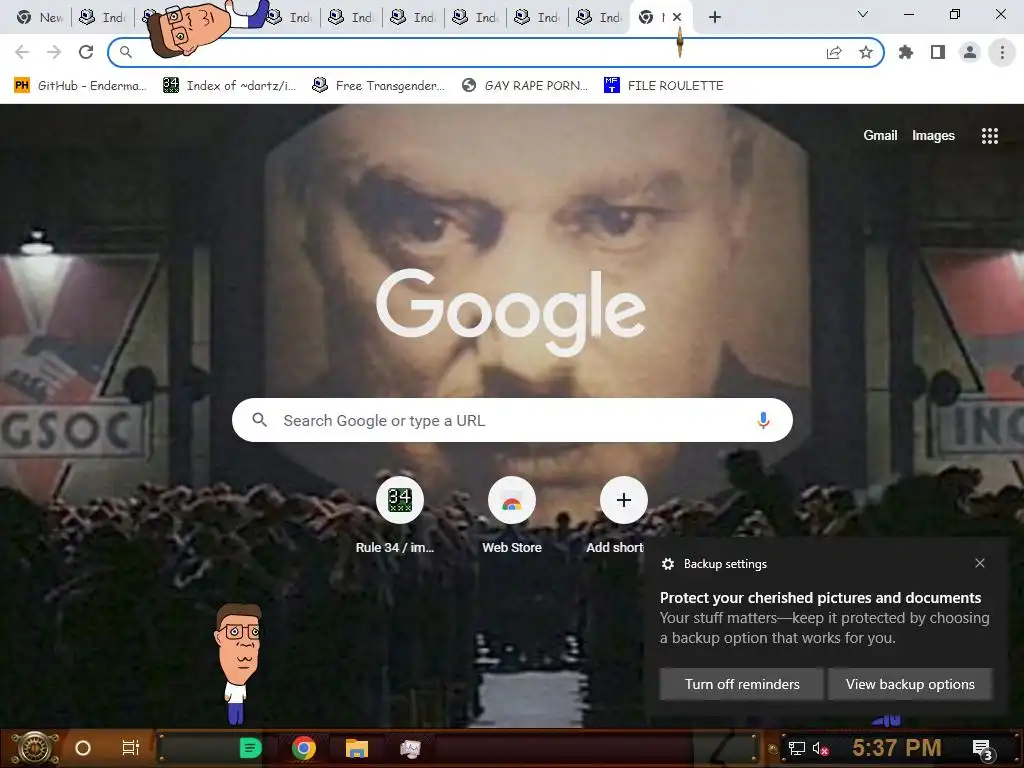Open Cortana circle icon on taskbar
Screen dimensions: 1024x768
[x=83, y=748]
